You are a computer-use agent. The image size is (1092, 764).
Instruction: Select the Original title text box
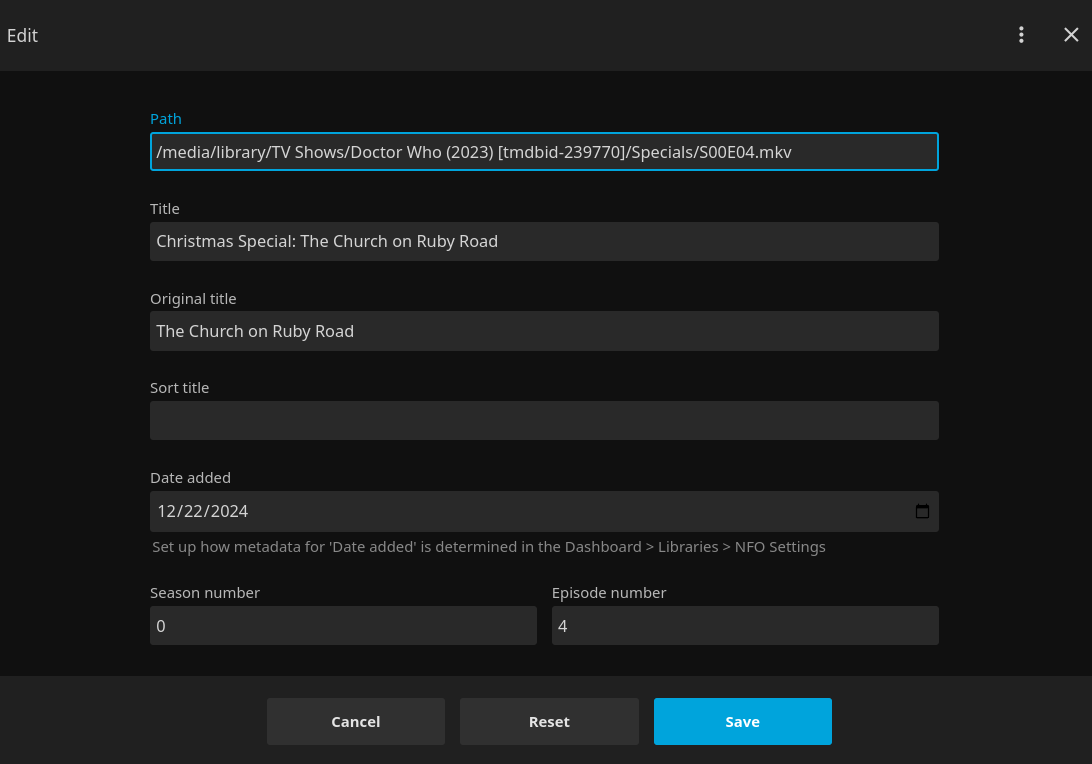[544, 331]
